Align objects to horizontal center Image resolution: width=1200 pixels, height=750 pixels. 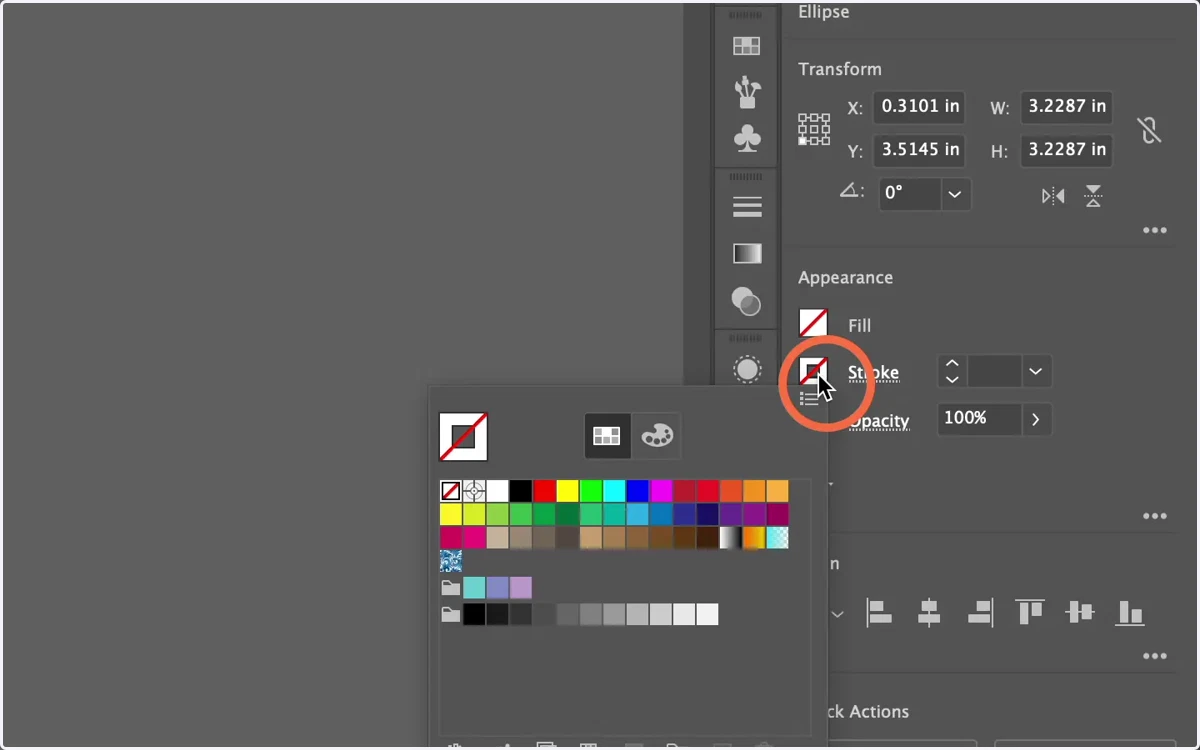[x=929, y=612]
